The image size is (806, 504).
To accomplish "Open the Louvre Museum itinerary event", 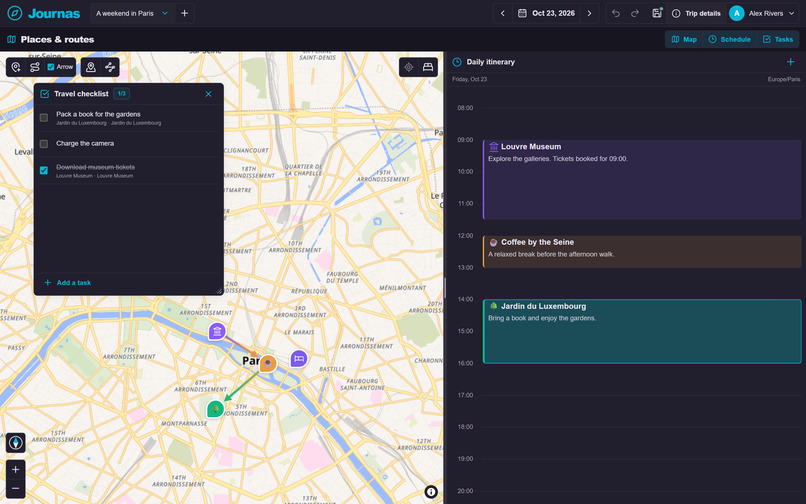I will coord(642,179).
